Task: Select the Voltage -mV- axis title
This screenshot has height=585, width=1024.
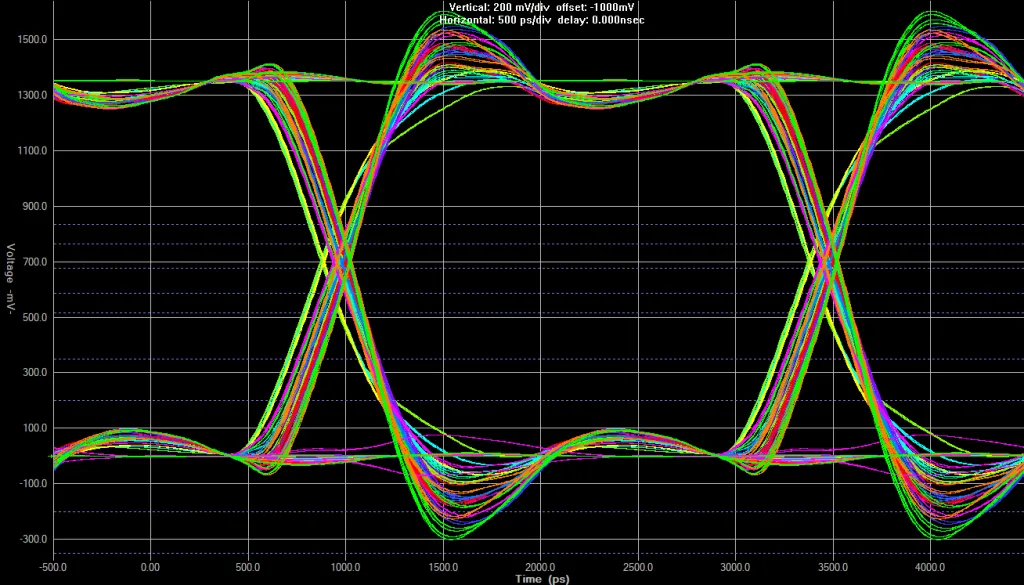Action: [x=10, y=279]
